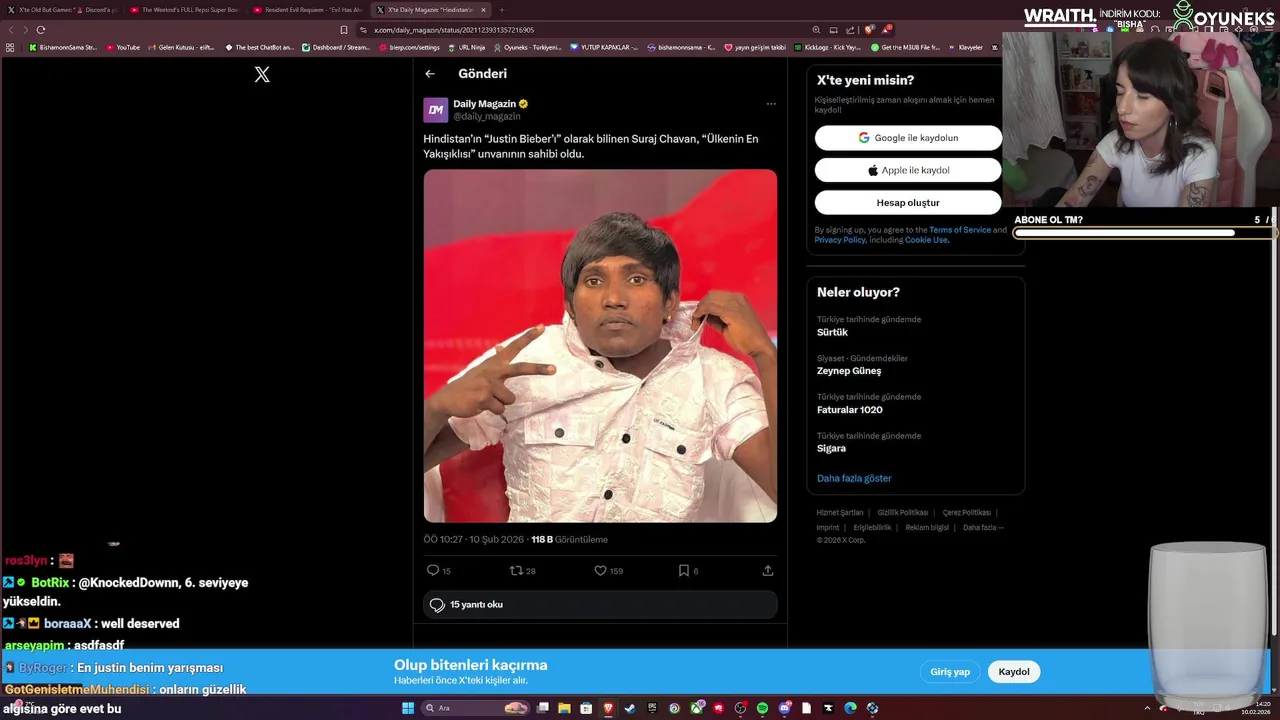Switch to the X'te Old But Gamer tab
Screen dimensions: 1280x720
point(62,10)
